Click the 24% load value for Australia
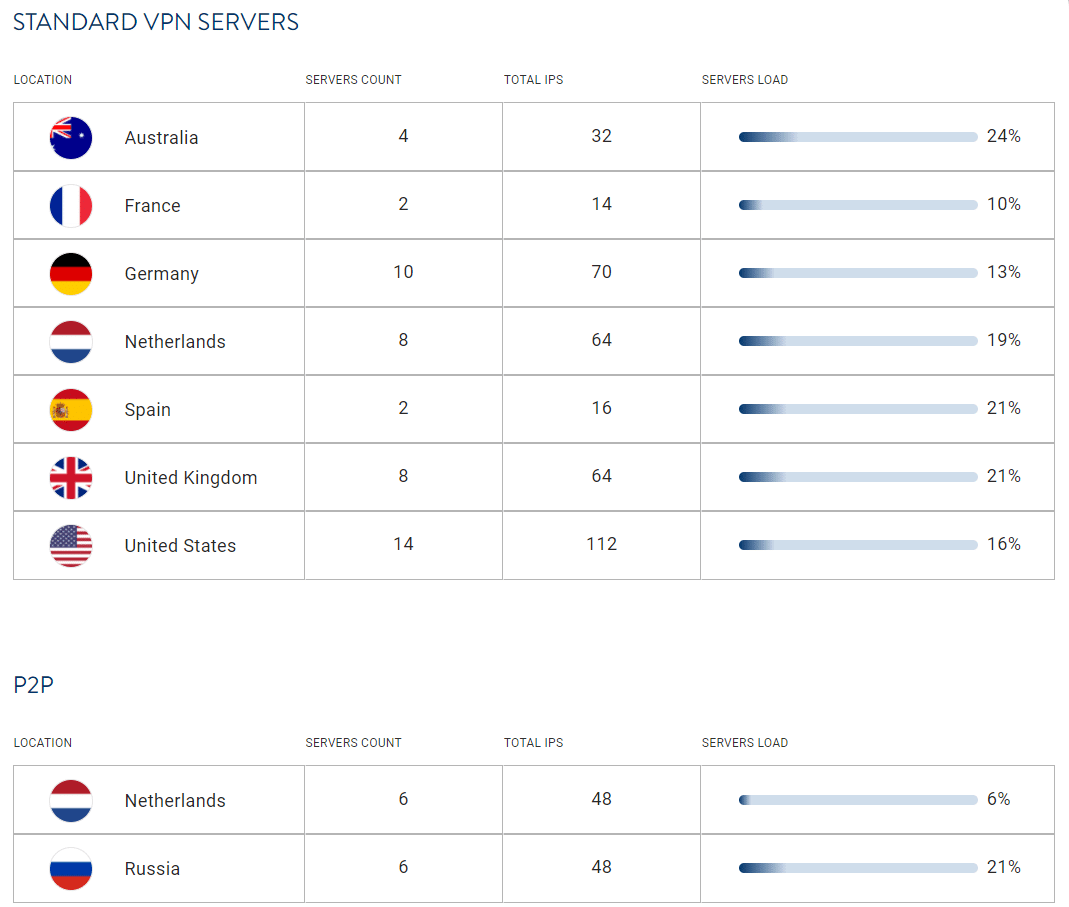 (x=1003, y=137)
